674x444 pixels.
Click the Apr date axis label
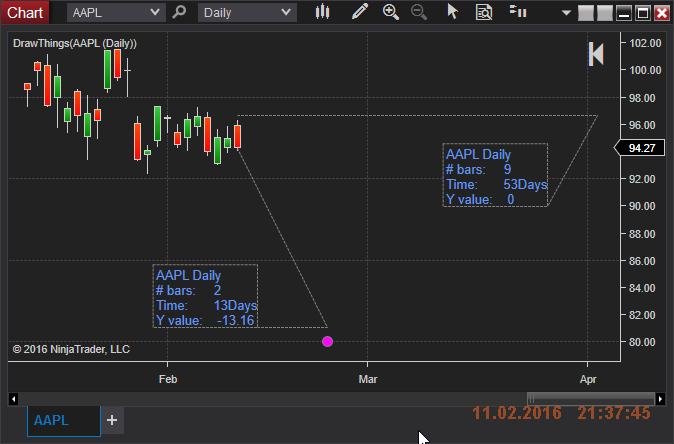(x=588, y=379)
